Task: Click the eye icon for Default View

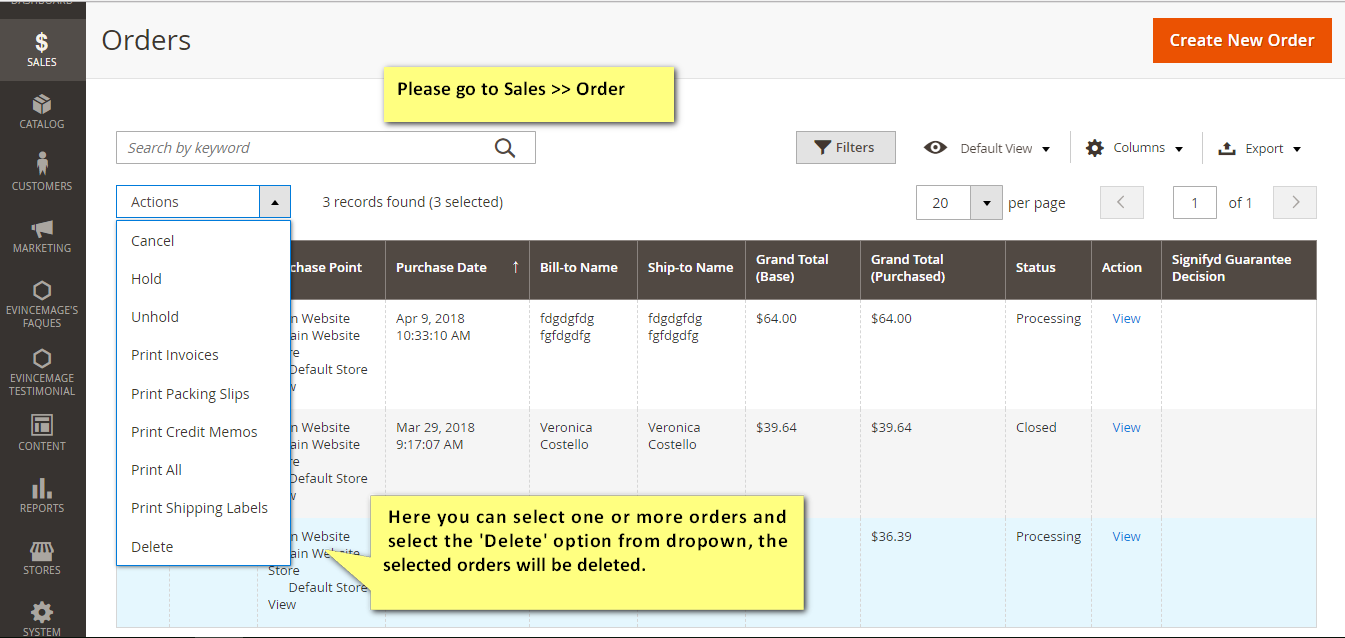Action: pyautogui.click(x=935, y=148)
